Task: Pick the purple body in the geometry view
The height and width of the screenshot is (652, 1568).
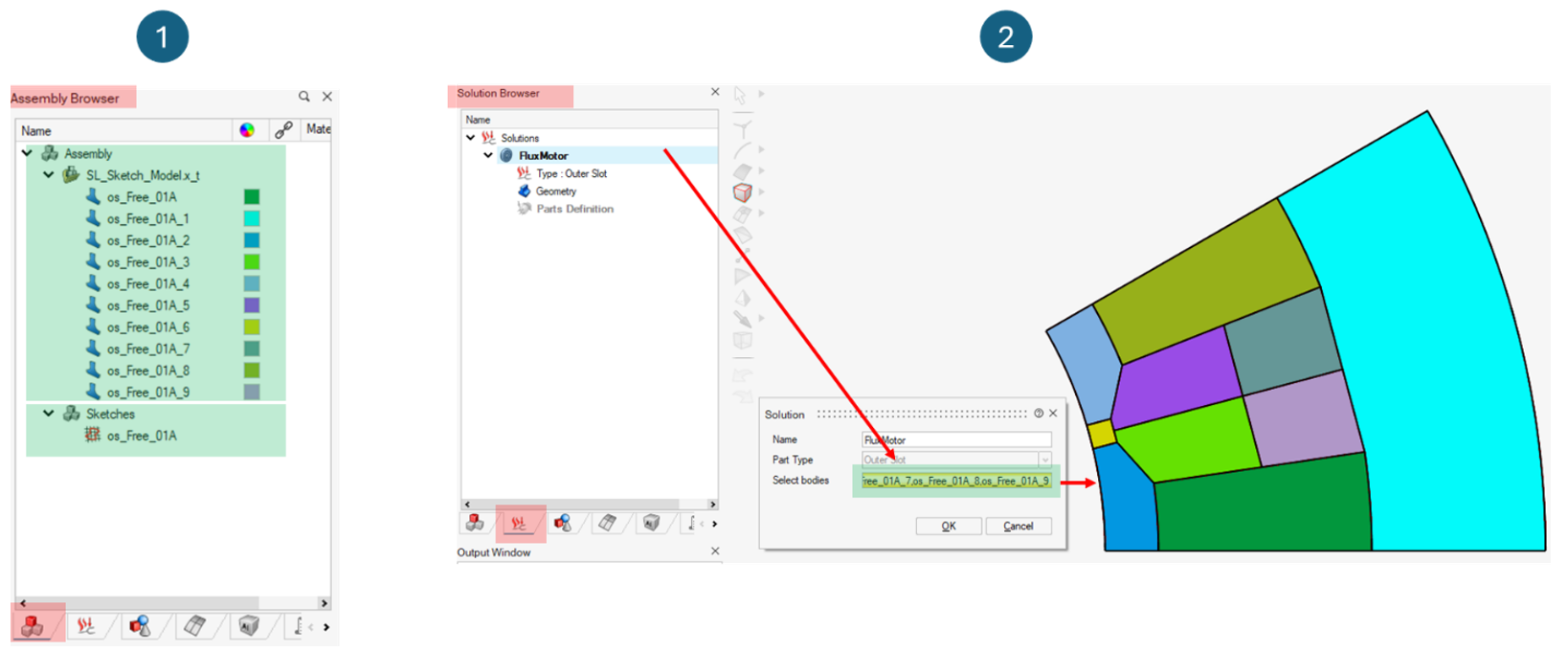Action: pos(1176,379)
